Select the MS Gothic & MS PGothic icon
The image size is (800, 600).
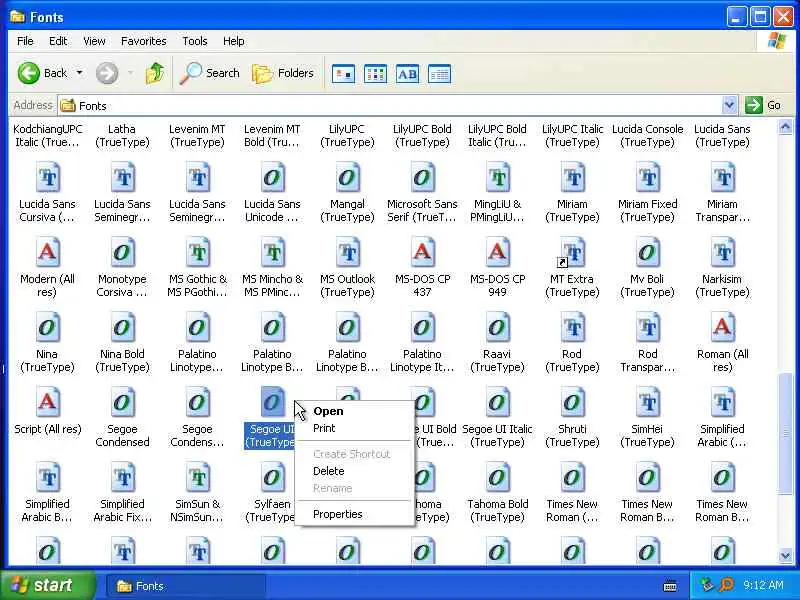click(197, 253)
